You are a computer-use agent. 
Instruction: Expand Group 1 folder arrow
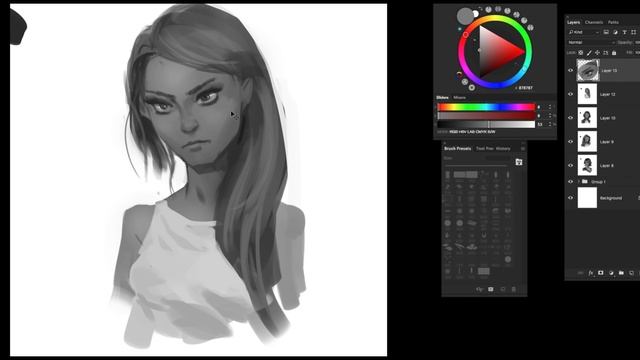[579, 181]
